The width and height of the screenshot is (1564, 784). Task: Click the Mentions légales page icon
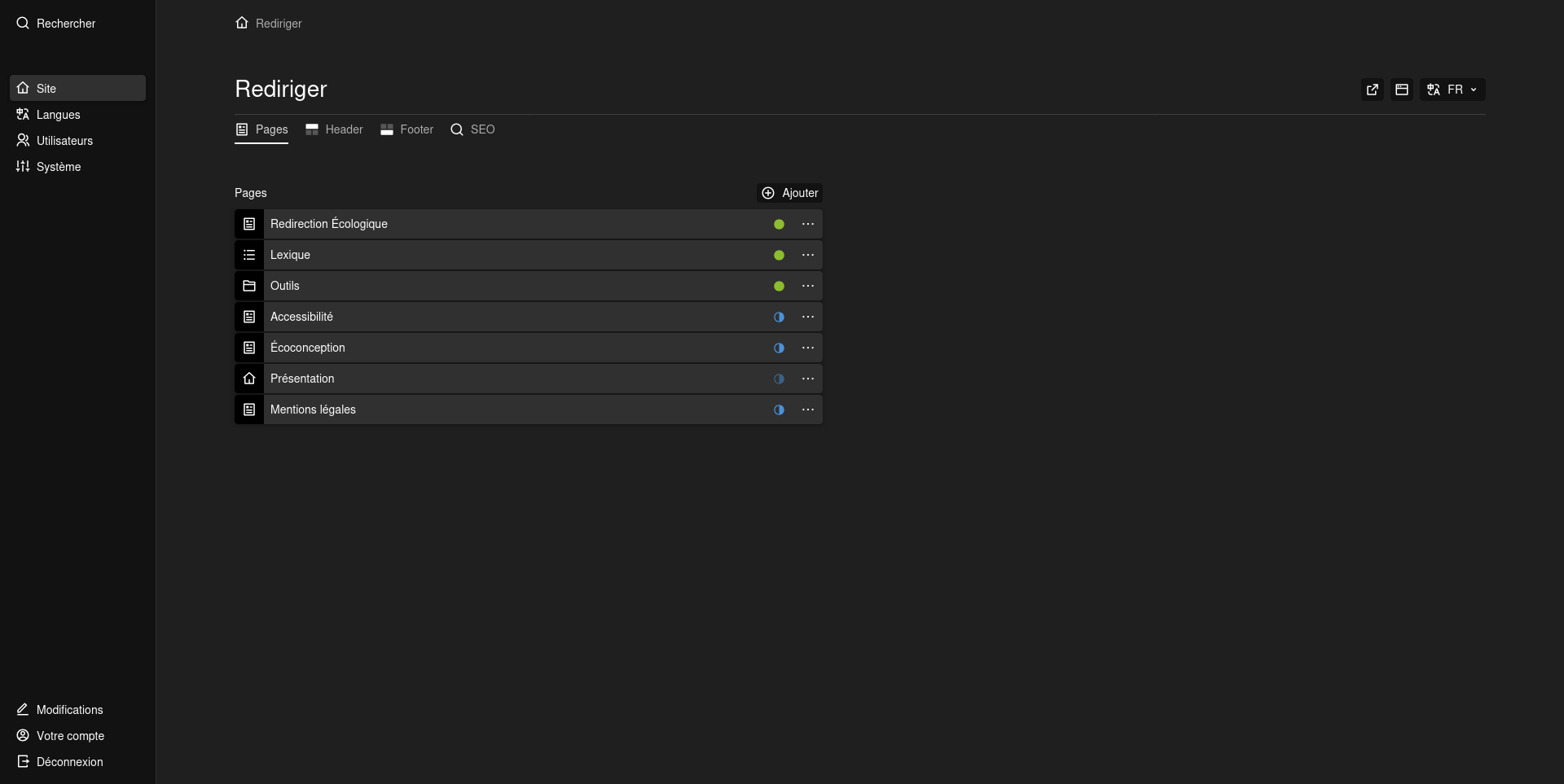pos(249,410)
